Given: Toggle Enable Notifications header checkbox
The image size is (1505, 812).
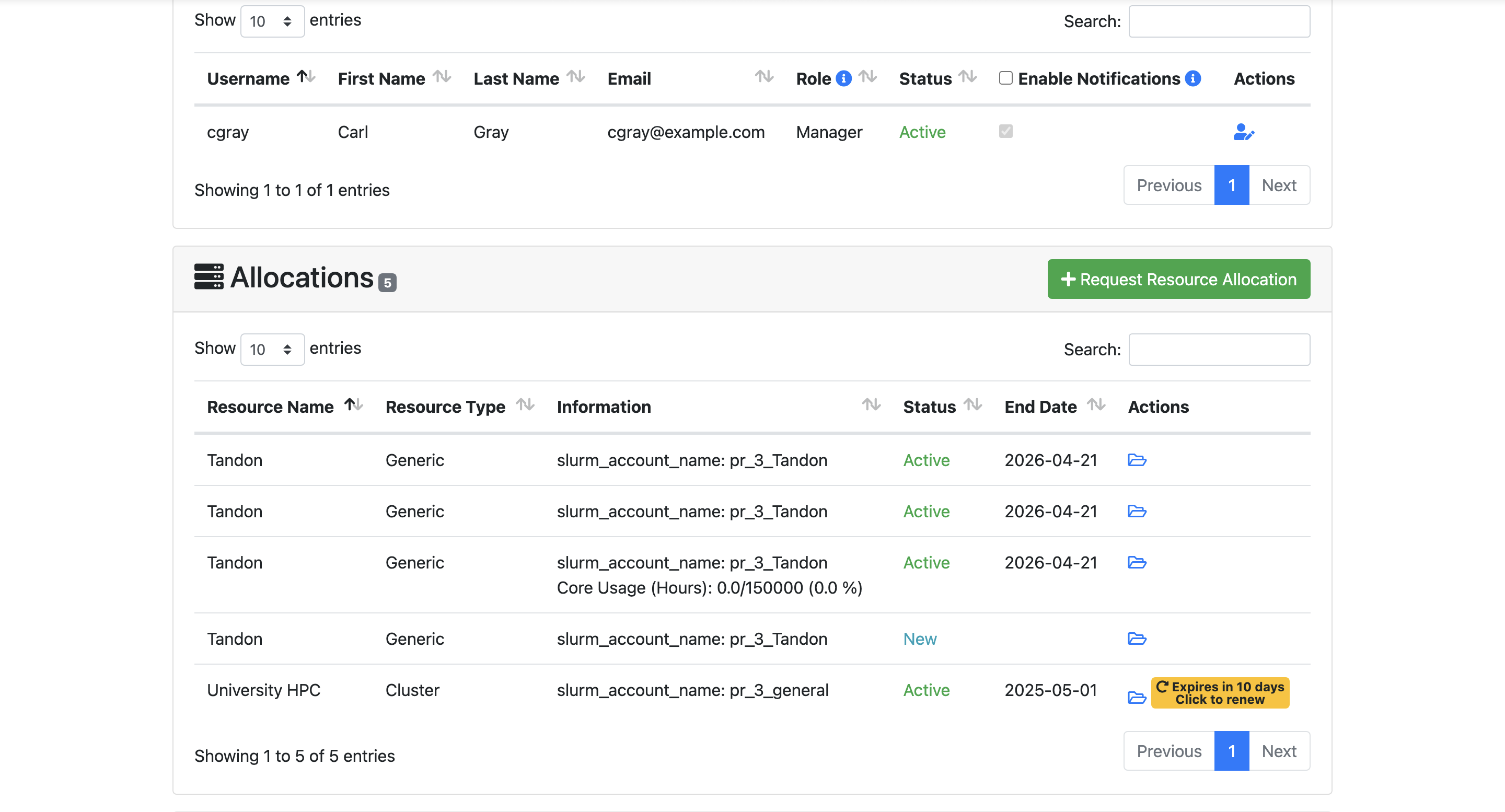Looking at the screenshot, I should [1005, 78].
